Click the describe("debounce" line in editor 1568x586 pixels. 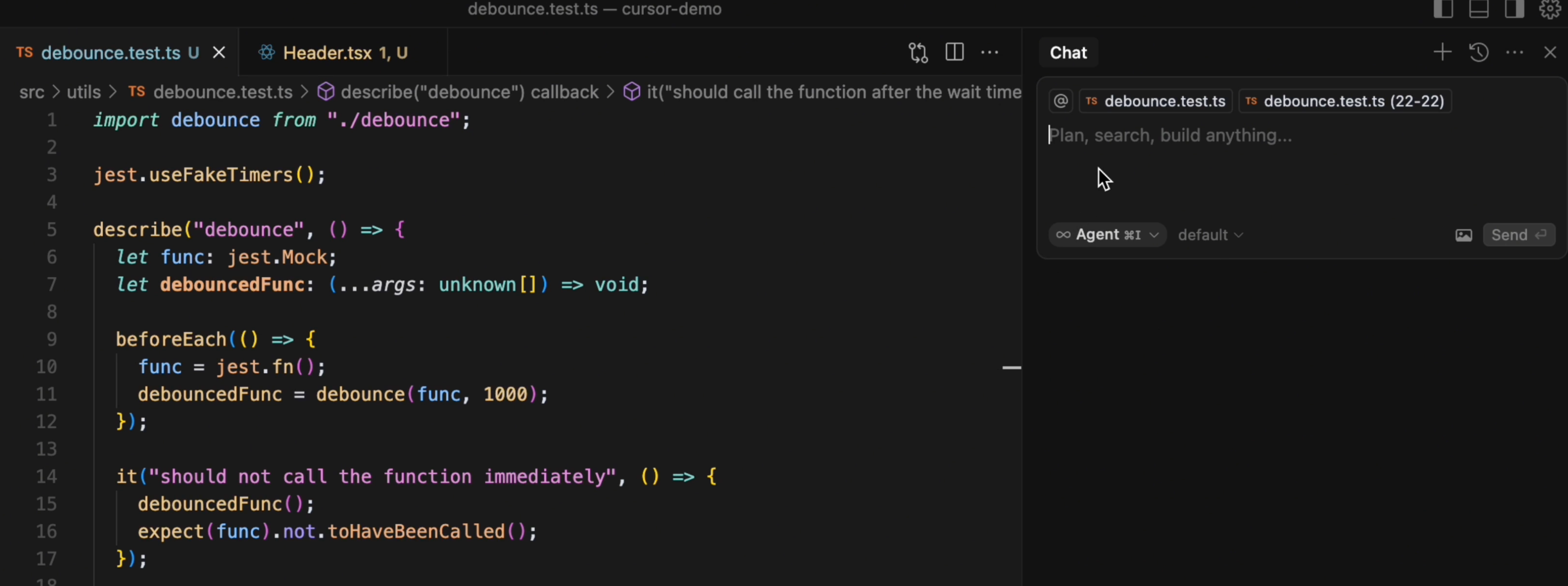coord(249,230)
